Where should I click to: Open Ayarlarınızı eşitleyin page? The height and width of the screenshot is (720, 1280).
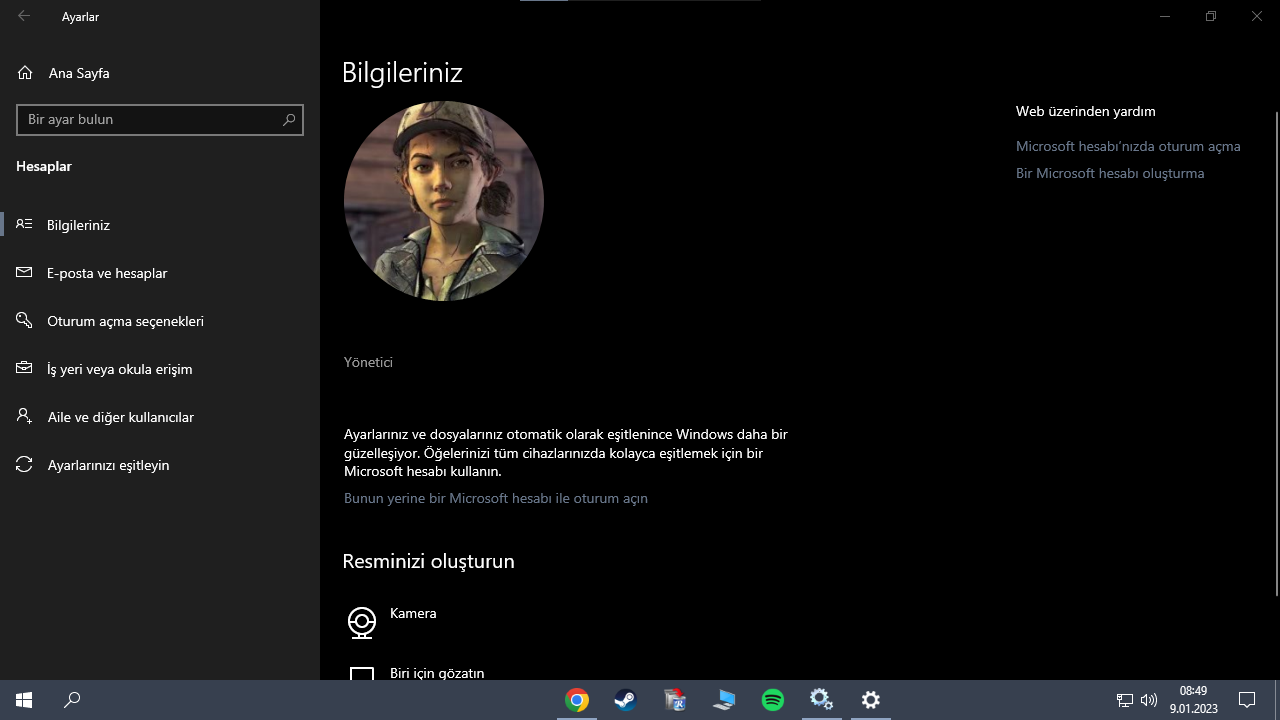pos(160,465)
